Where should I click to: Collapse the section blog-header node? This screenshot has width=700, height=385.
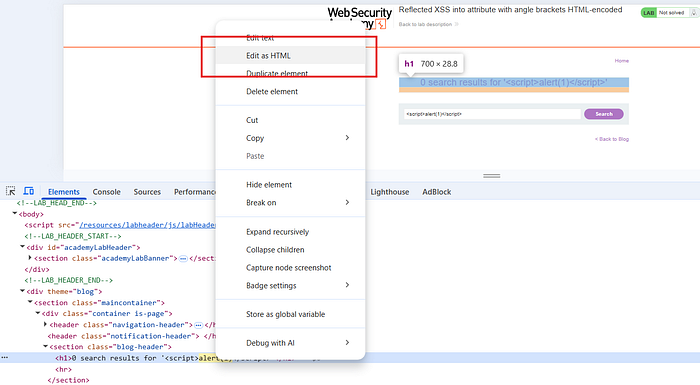coord(45,347)
